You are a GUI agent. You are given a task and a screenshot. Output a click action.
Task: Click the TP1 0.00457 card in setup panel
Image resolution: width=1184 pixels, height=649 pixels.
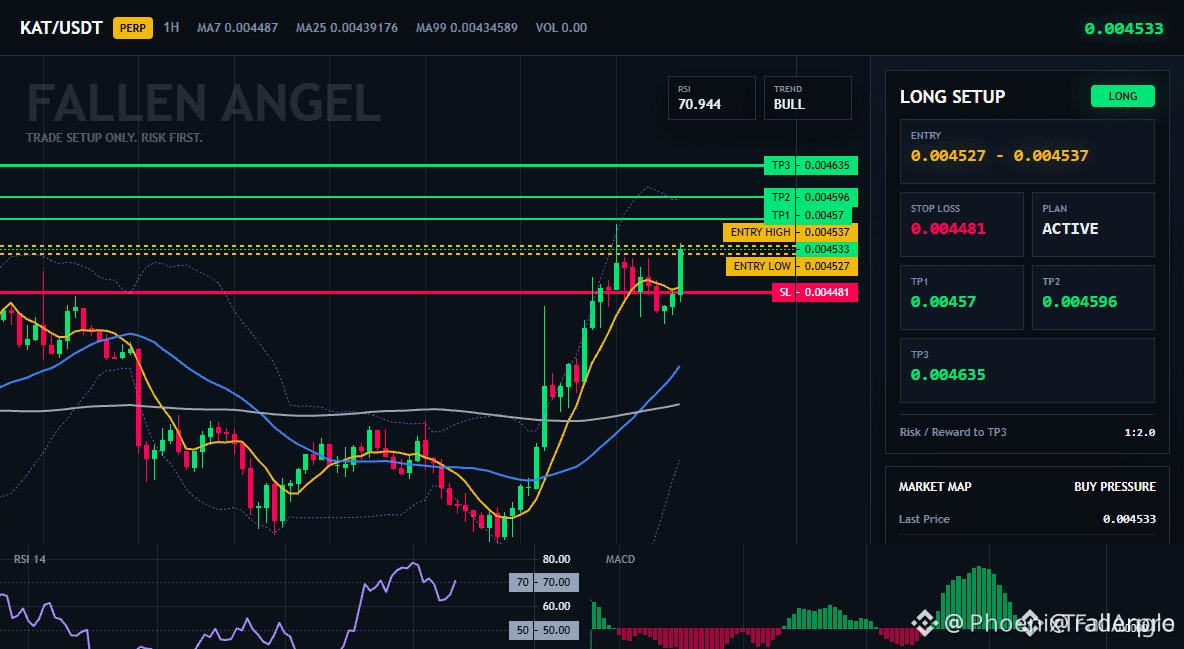pyautogui.click(x=961, y=296)
